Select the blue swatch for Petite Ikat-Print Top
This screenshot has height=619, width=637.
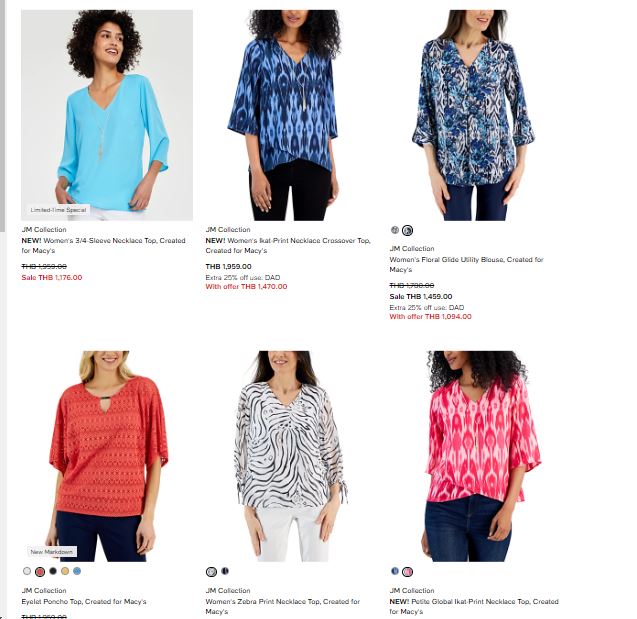pyautogui.click(x=395, y=571)
